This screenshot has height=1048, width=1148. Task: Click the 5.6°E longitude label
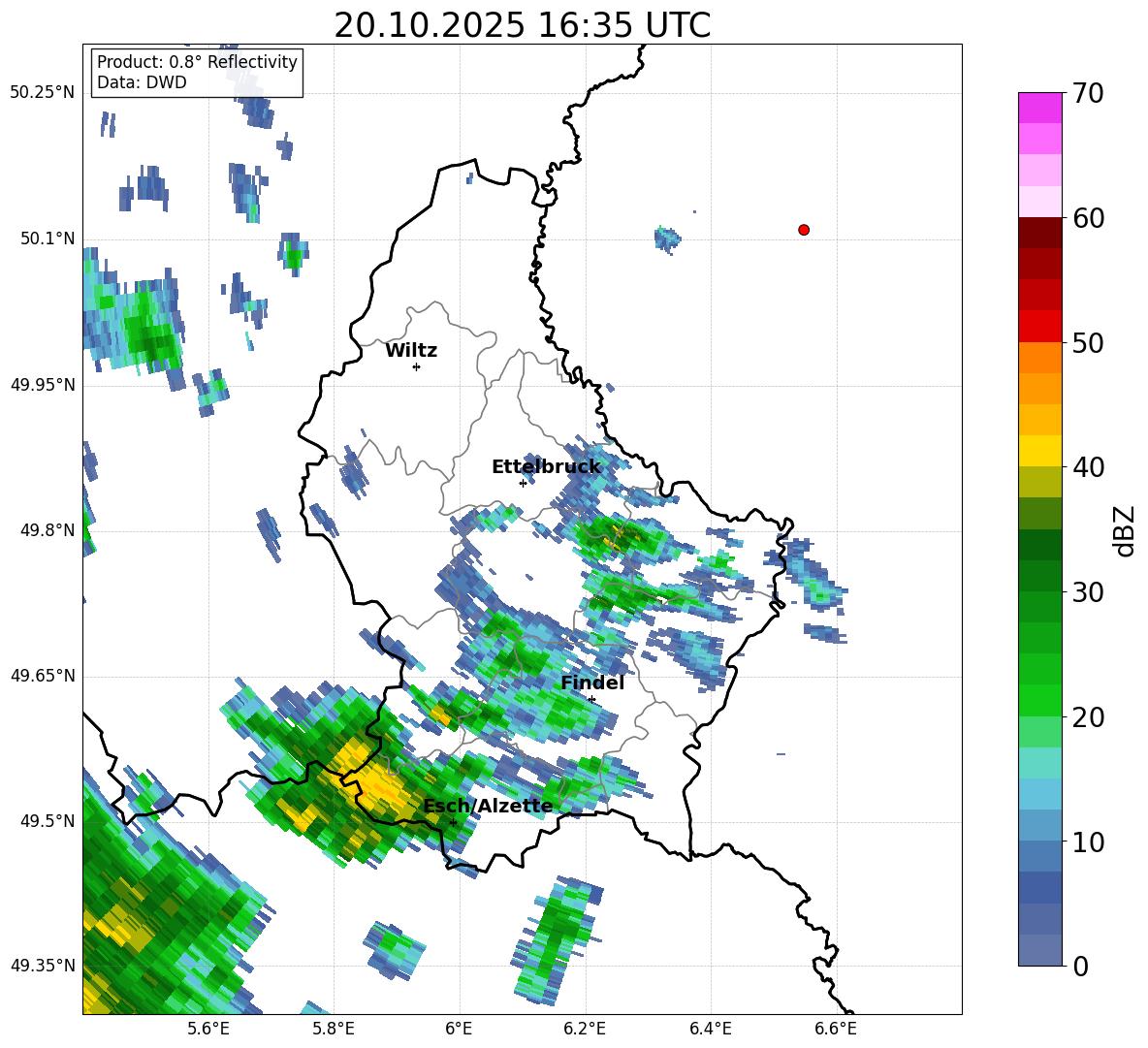pos(208,1029)
